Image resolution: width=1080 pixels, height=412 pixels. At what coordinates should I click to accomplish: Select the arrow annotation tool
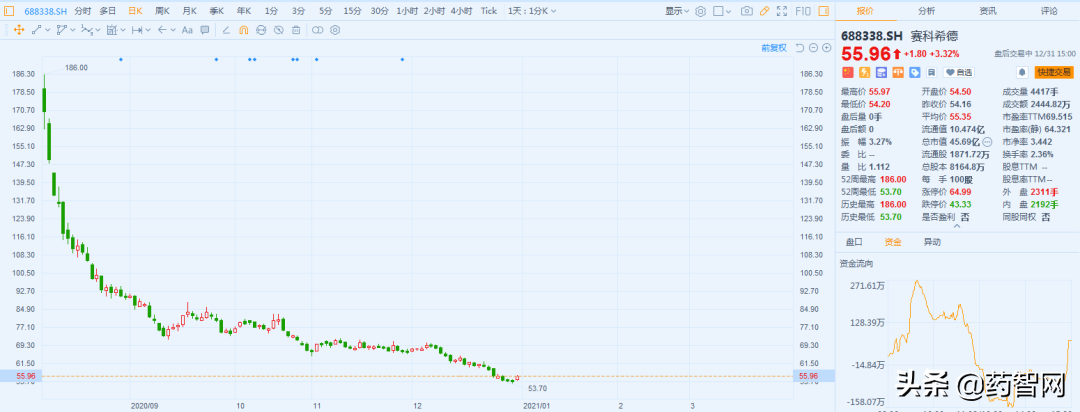(163, 30)
